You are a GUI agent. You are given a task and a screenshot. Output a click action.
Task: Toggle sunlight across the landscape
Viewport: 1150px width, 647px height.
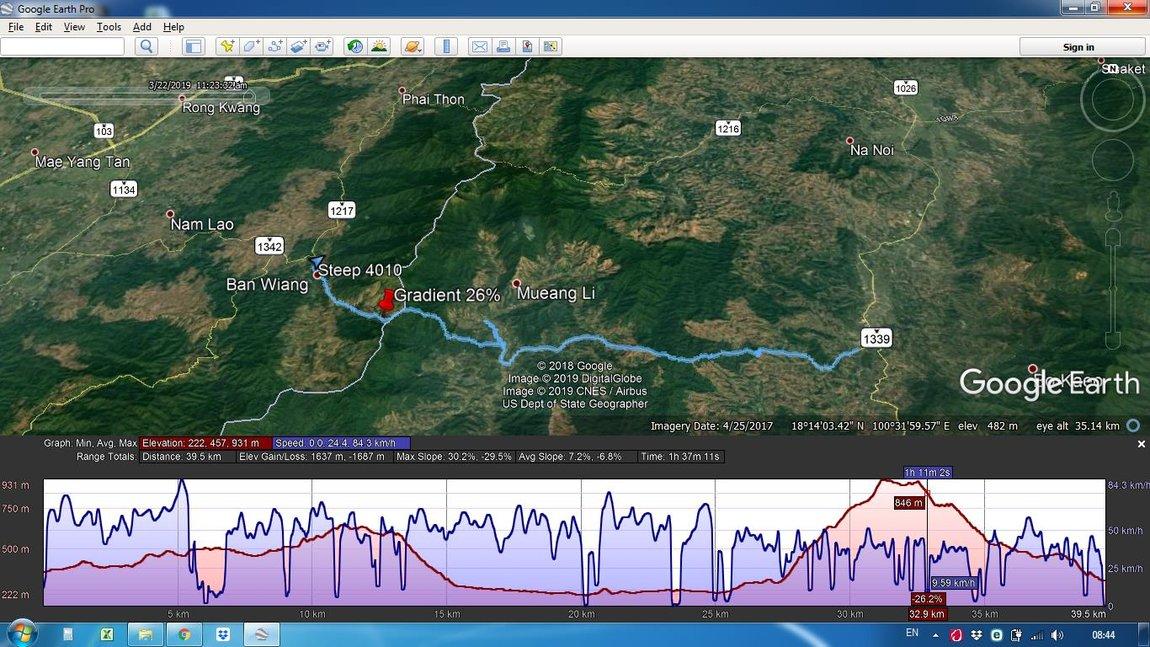click(x=379, y=46)
